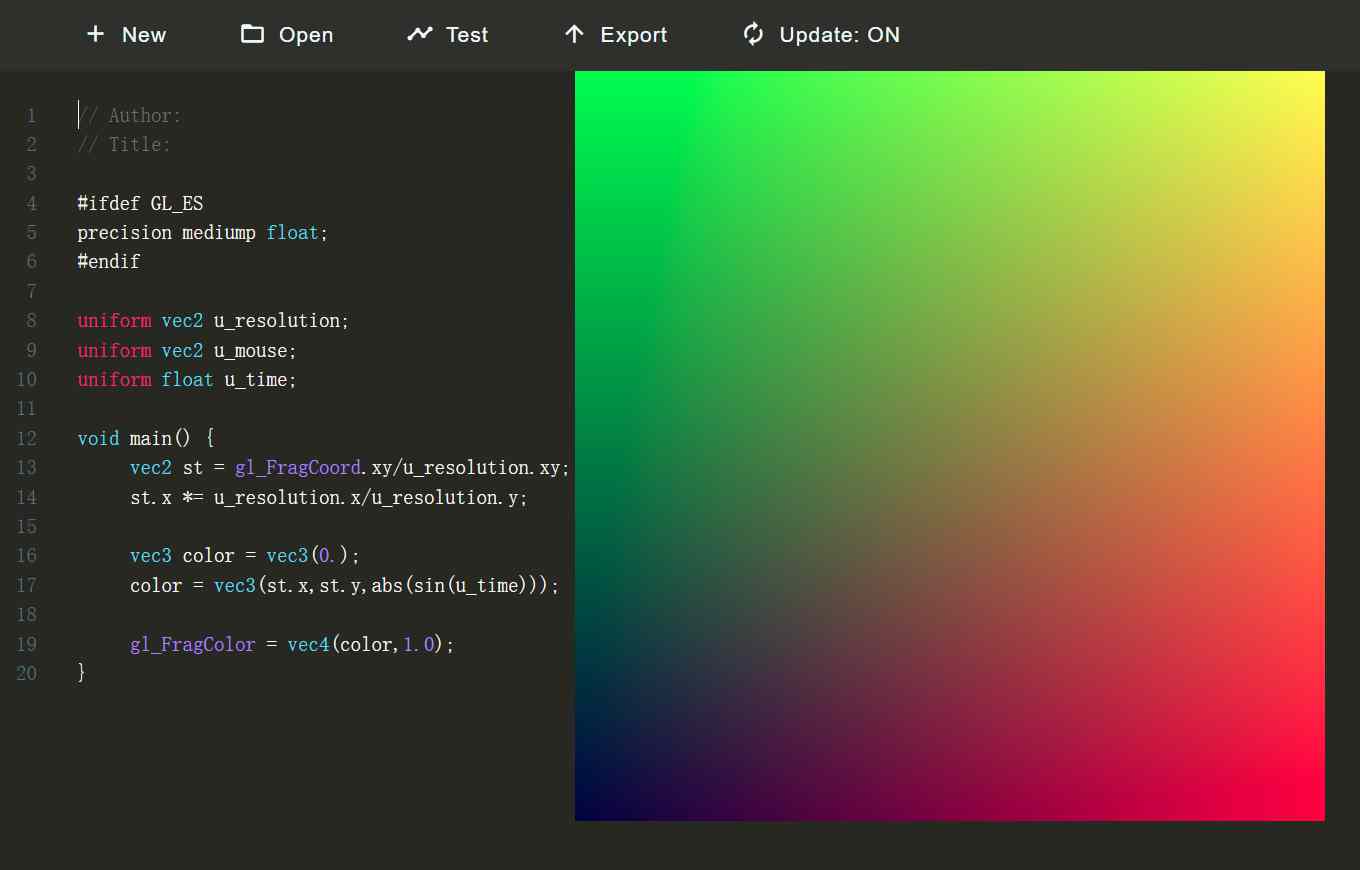Click 'vec4(color,1.0);' in line 19
The width and height of the screenshot is (1360, 870).
coord(371,644)
